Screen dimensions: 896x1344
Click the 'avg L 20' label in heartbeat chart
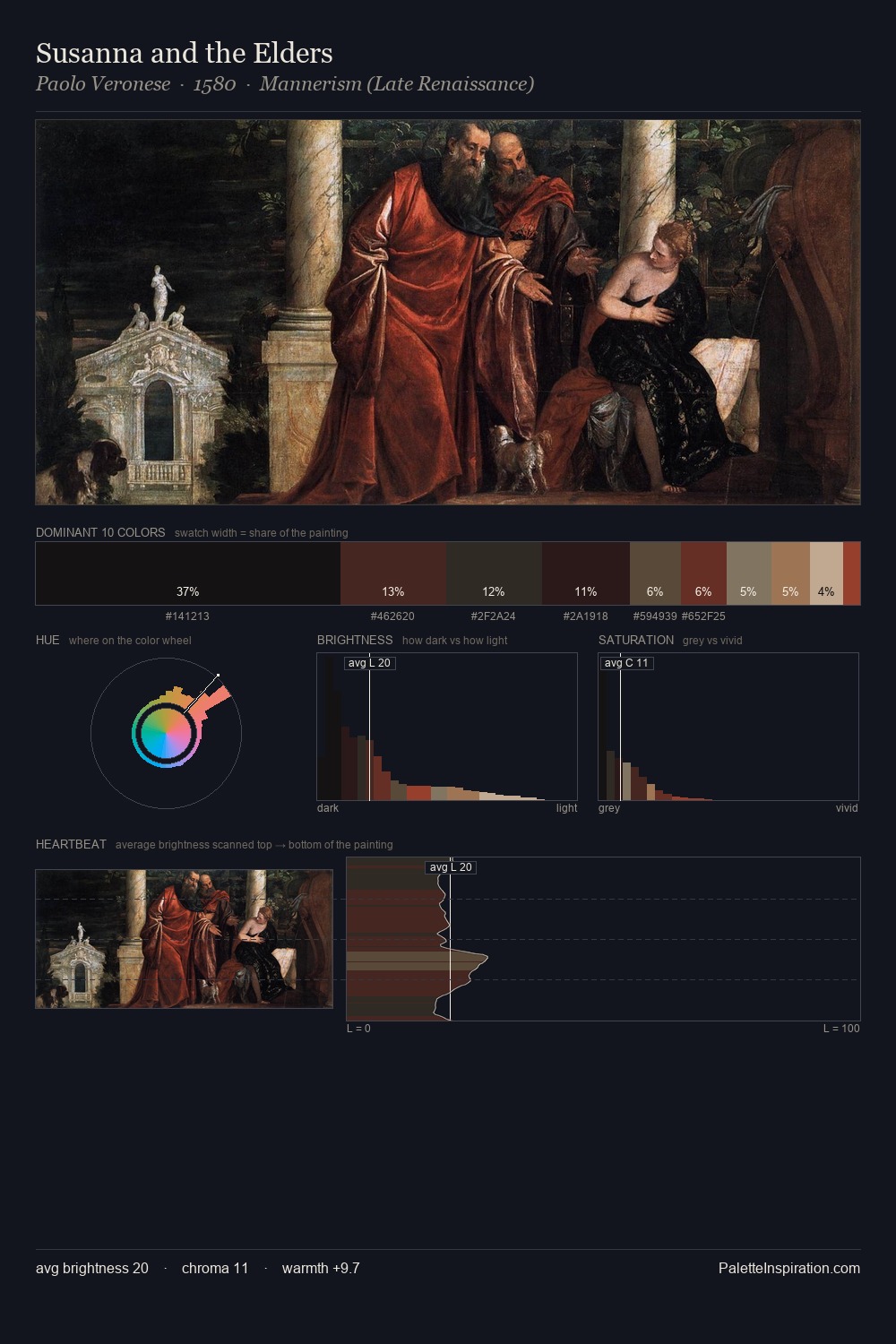click(451, 867)
